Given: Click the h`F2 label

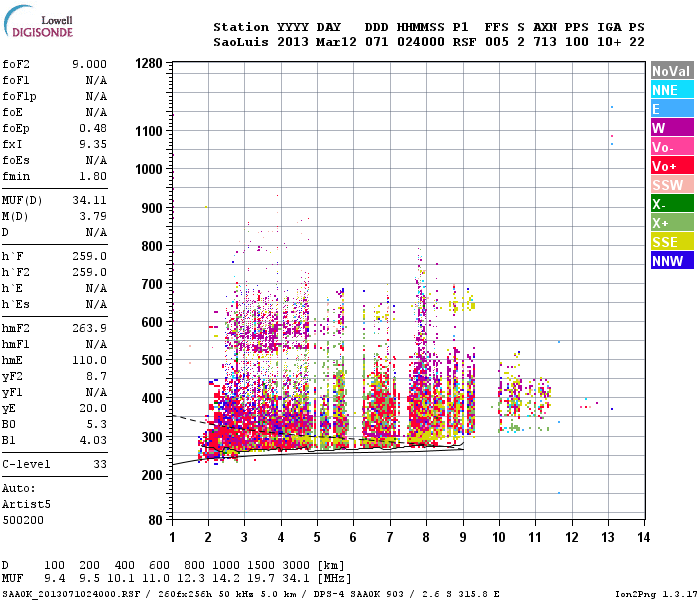Looking at the screenshot, I should point(16,272).
